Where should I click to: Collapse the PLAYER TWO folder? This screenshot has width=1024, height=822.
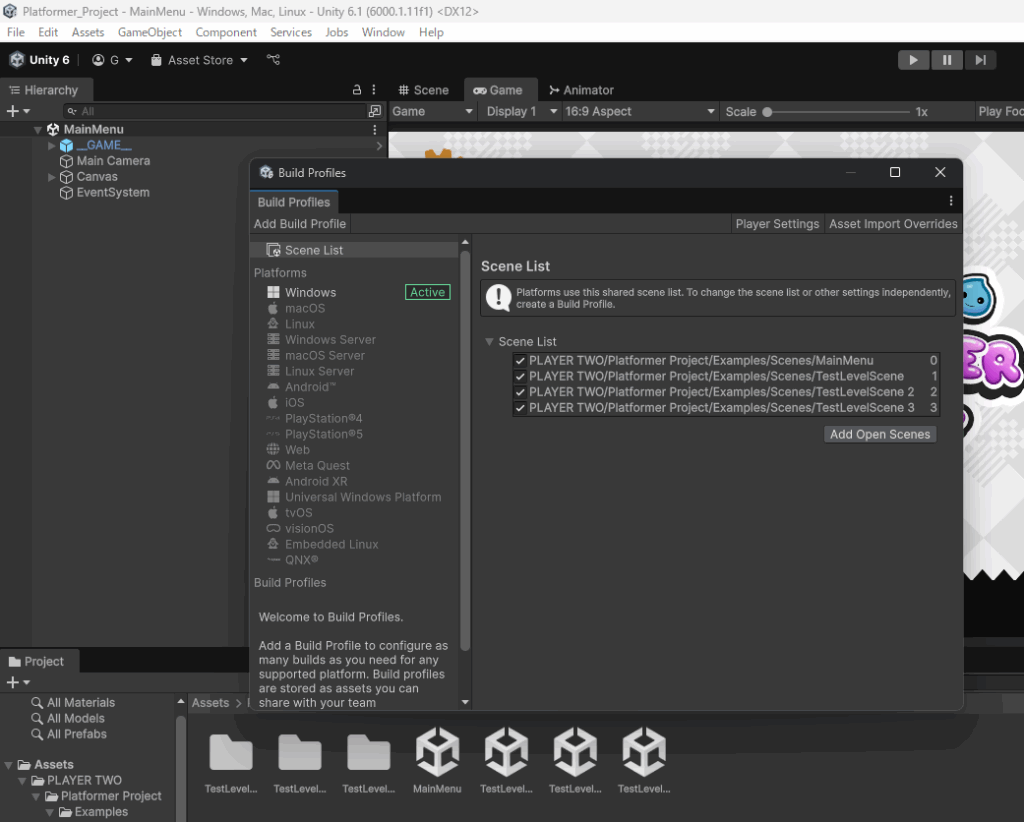(22, 781)
